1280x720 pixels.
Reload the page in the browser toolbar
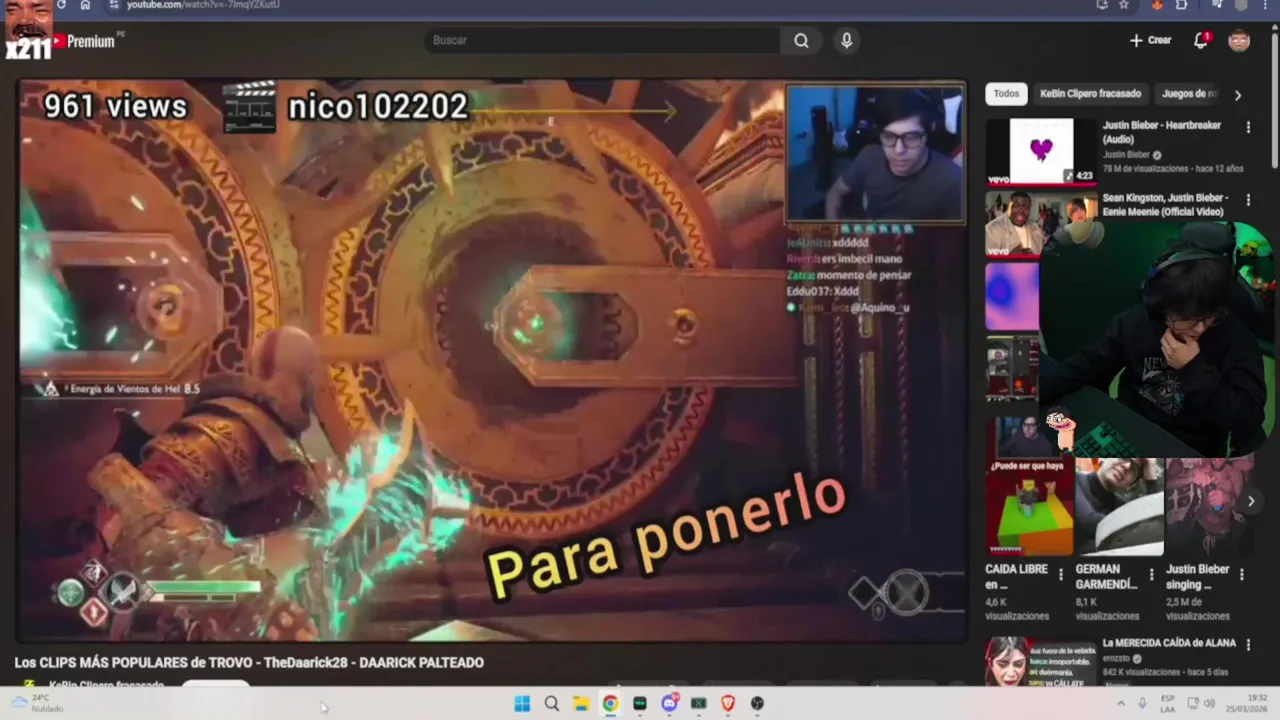pos(61,5)
